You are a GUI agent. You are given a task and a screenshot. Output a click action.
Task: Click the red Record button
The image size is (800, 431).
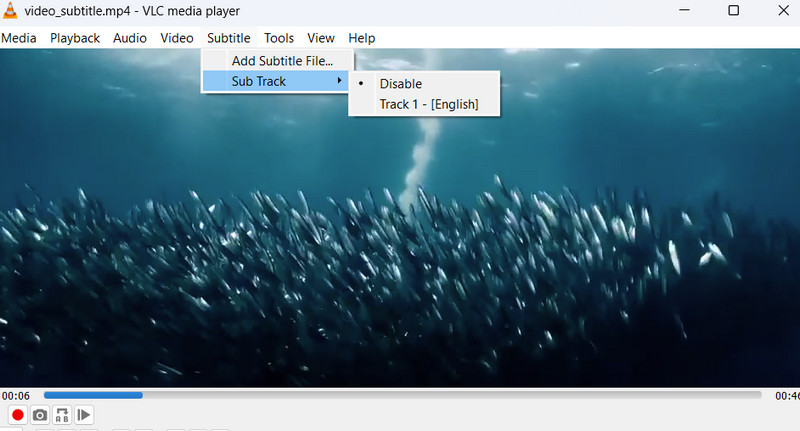[x=18, y=415]
